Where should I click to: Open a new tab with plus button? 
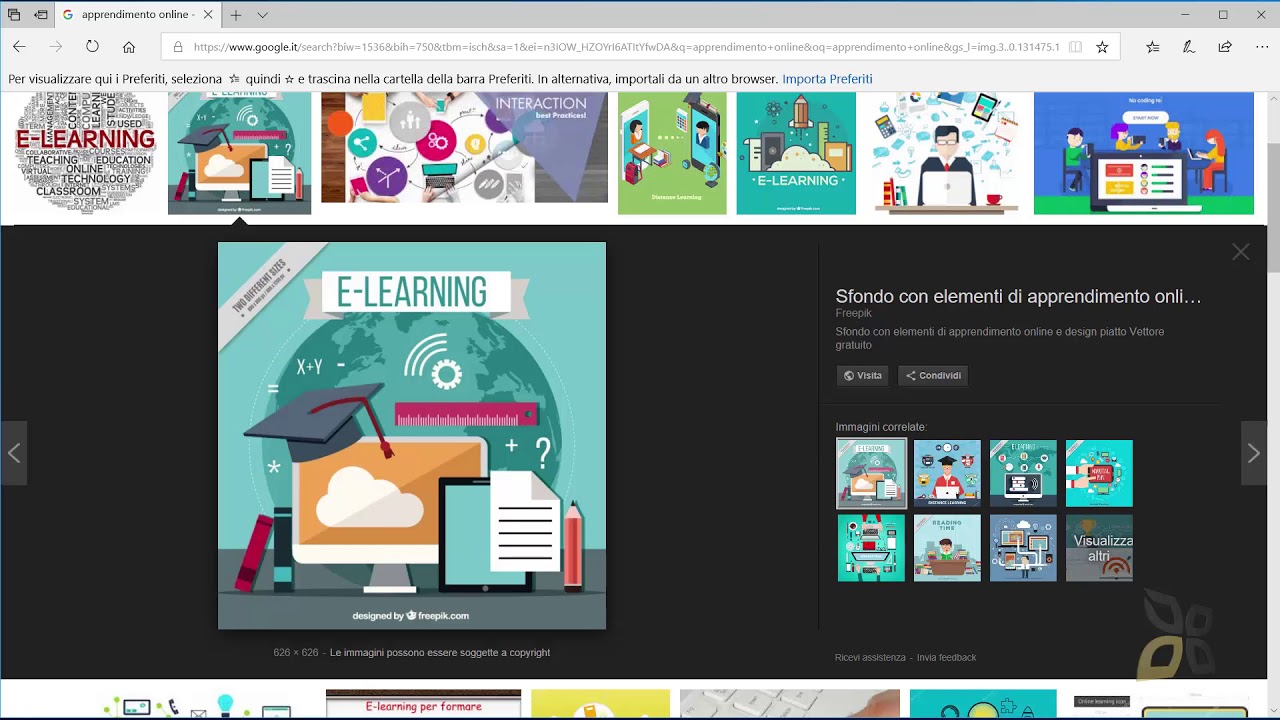pyautogui.click(x=236, y=15)
